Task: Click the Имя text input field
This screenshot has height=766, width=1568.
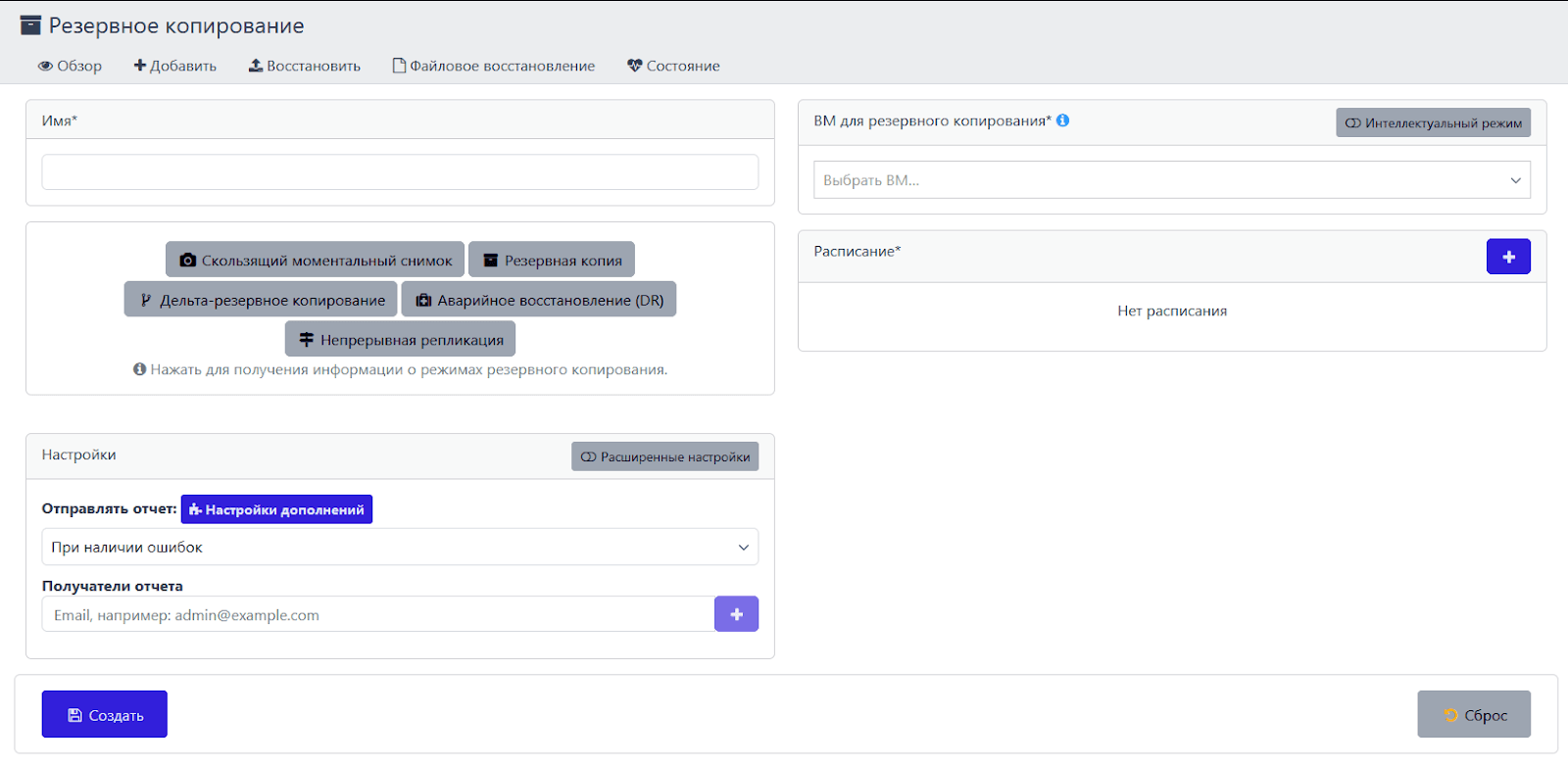Action: point(400,172)
